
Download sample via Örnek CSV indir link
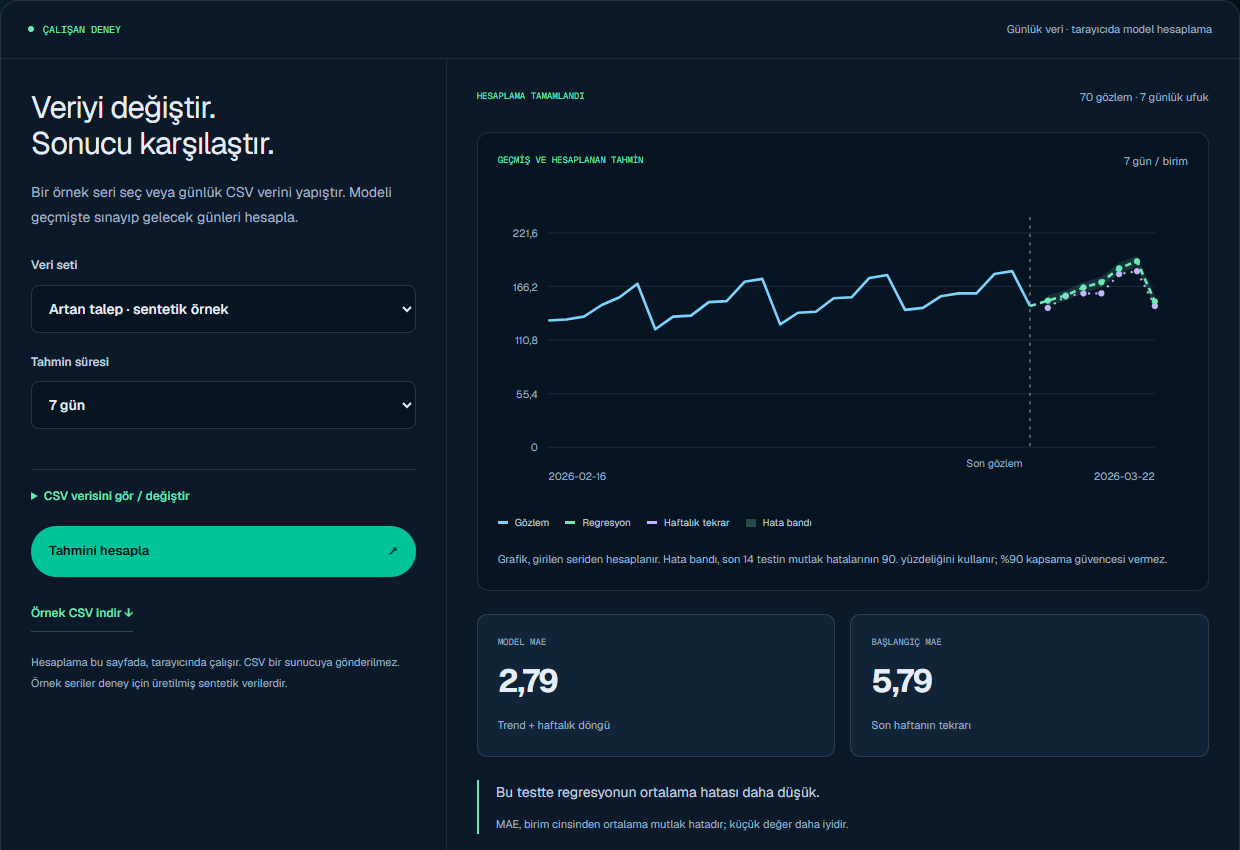click(82, 613)
